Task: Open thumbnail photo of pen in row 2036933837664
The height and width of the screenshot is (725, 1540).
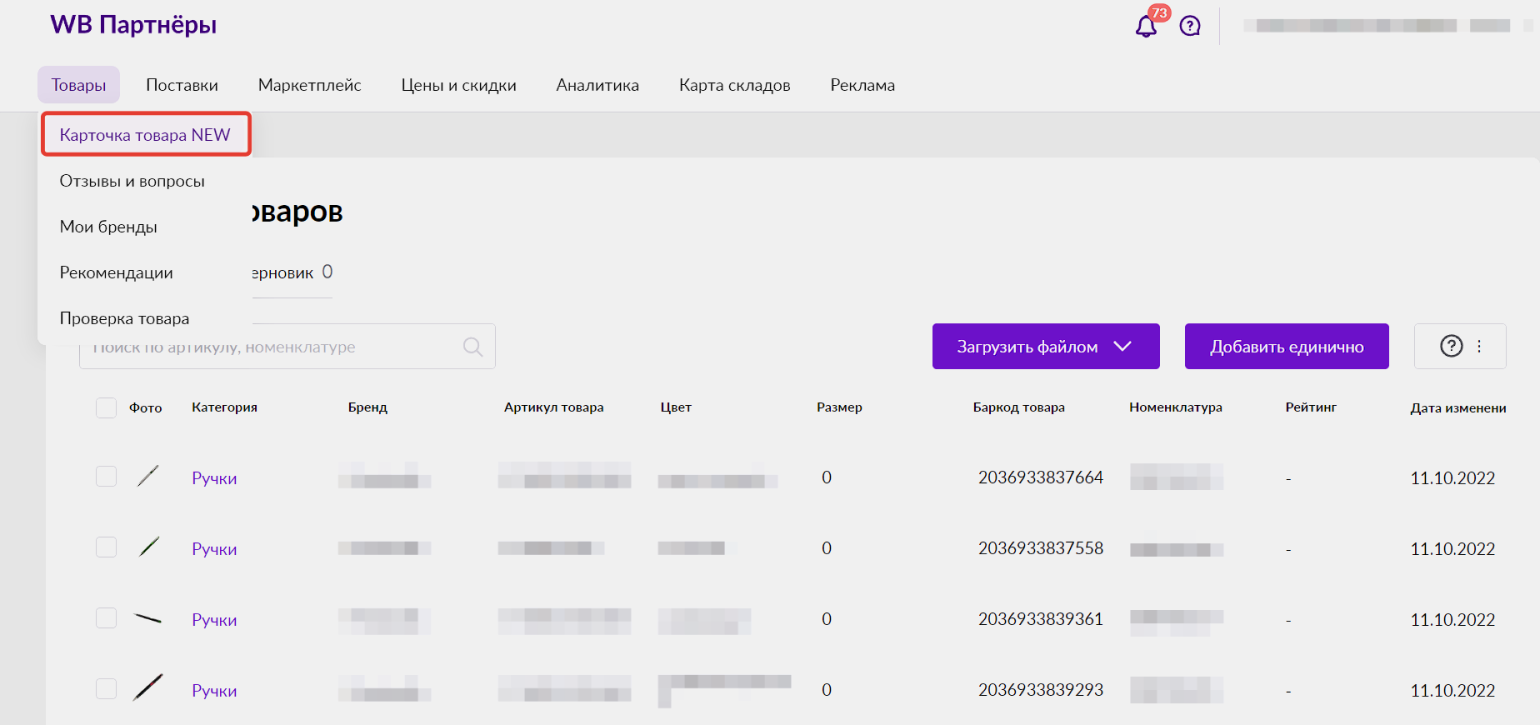Action: [x=148, y=477]
